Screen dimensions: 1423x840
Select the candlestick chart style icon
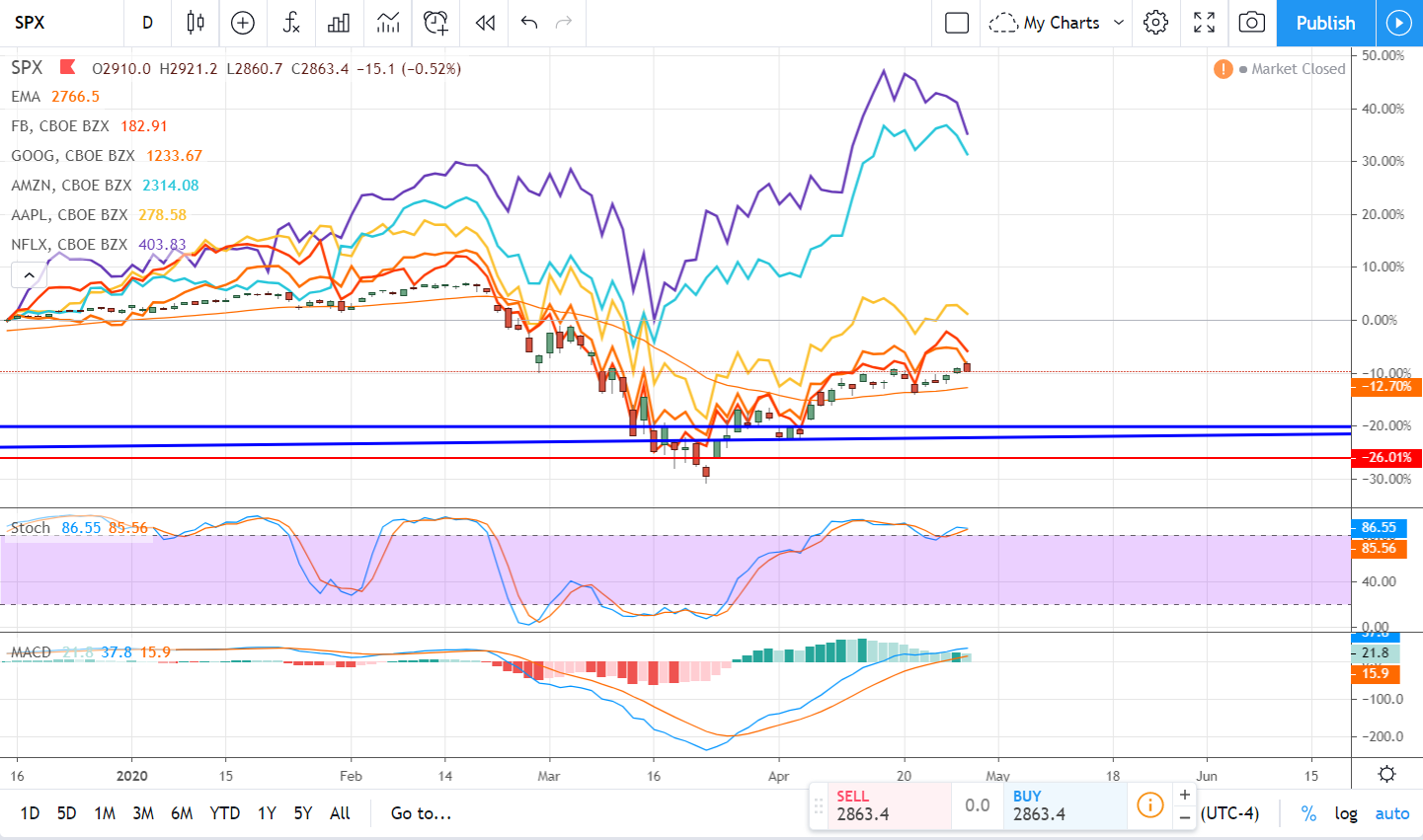point(195,23)
